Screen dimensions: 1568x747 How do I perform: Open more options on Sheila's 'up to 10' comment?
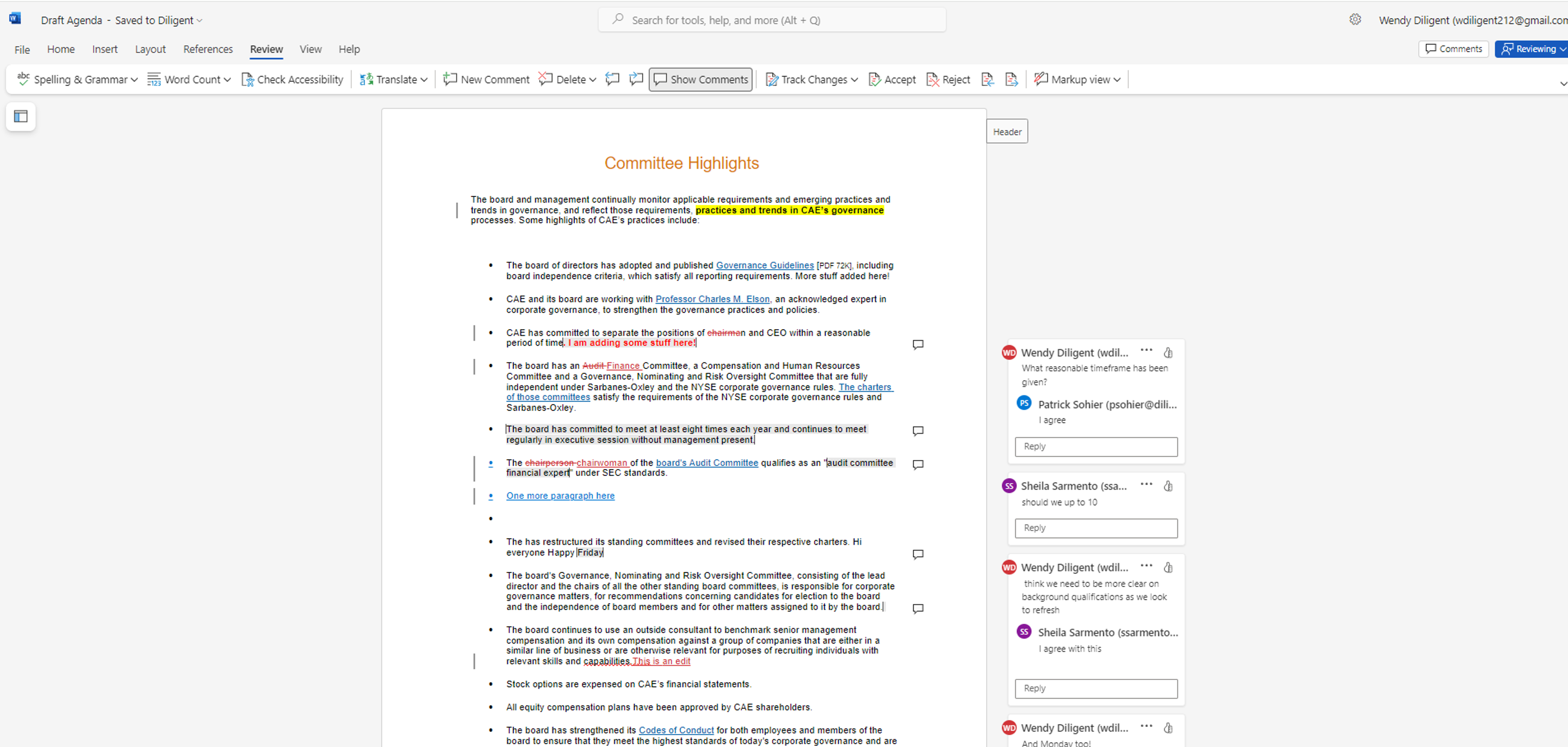click(x=1146, y=484)
